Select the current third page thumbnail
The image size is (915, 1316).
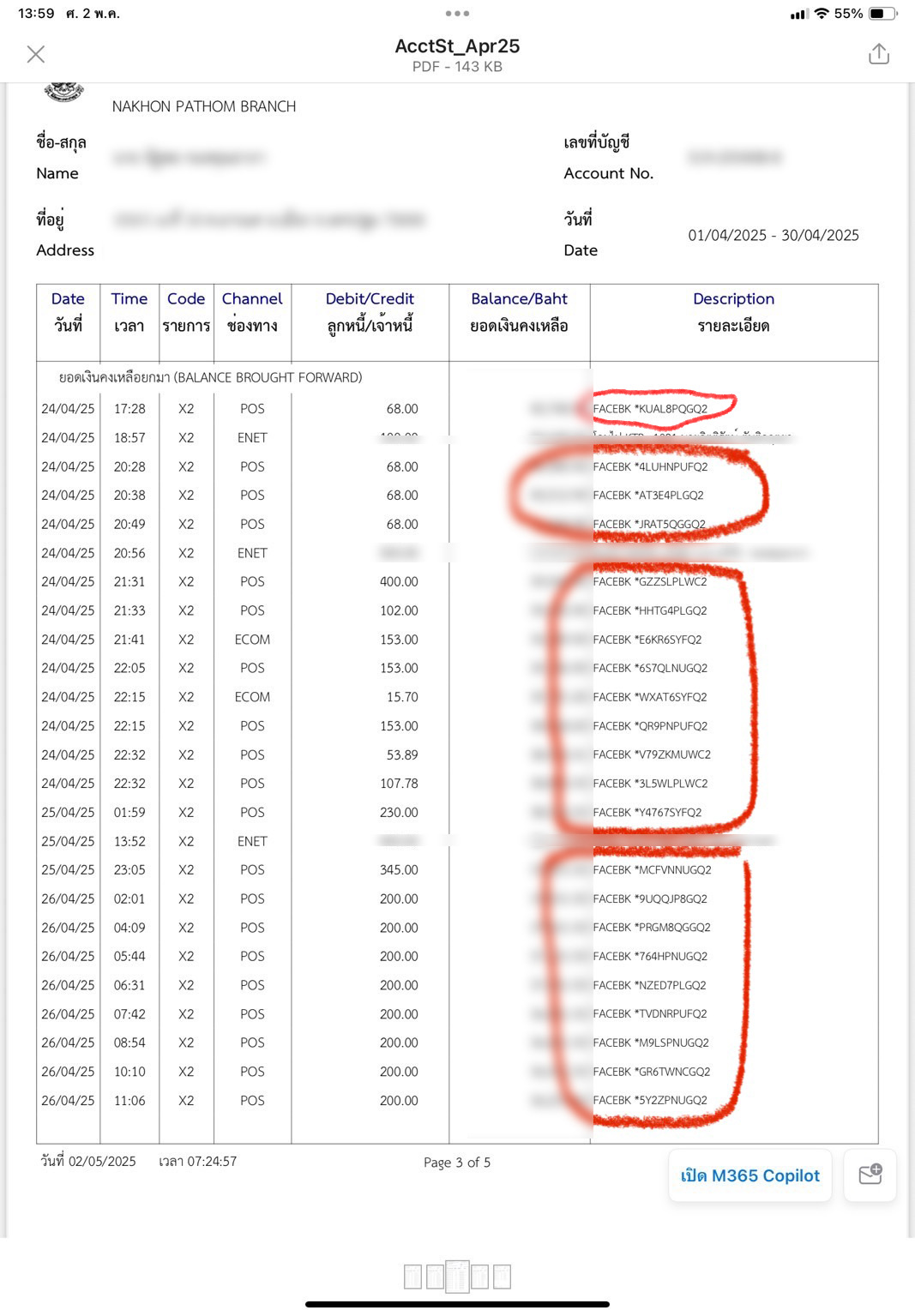point(457,1276)
